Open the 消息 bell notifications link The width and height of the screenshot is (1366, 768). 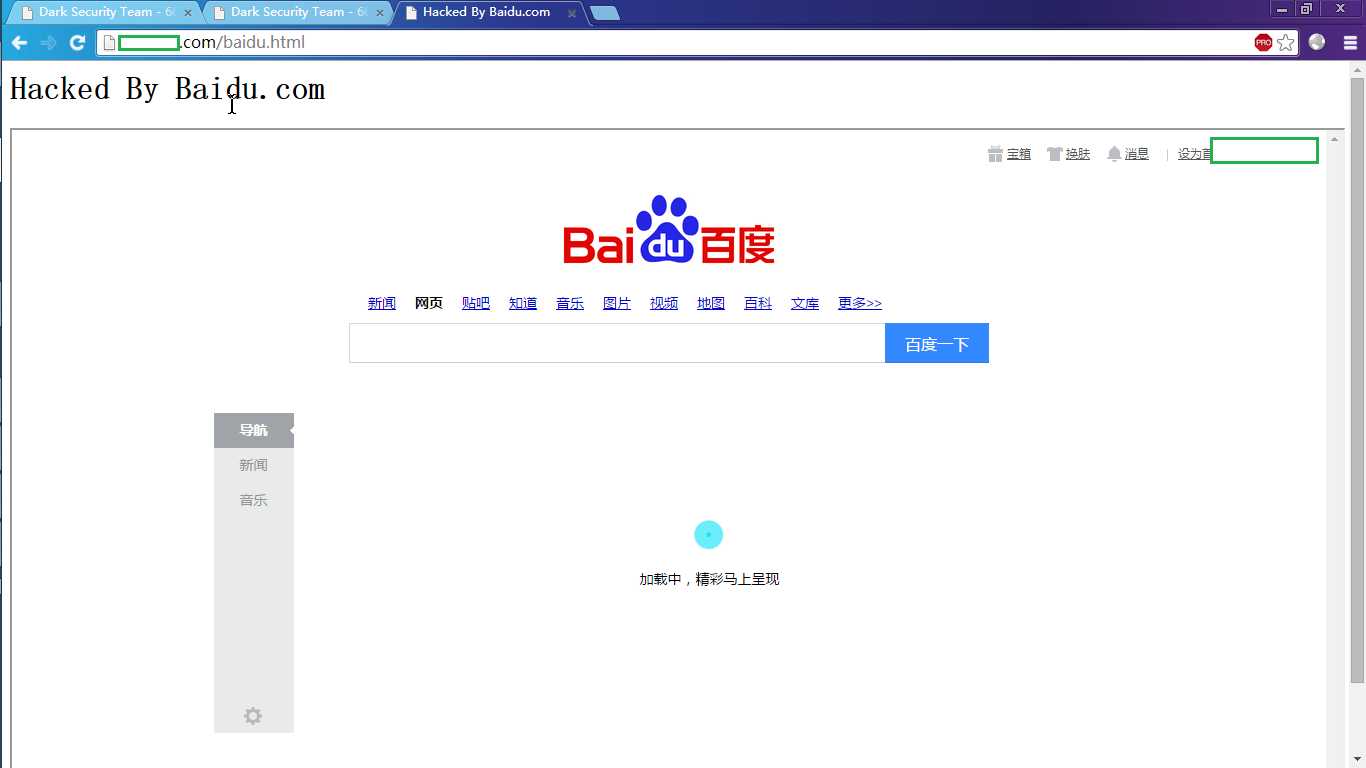(1128, 154)
